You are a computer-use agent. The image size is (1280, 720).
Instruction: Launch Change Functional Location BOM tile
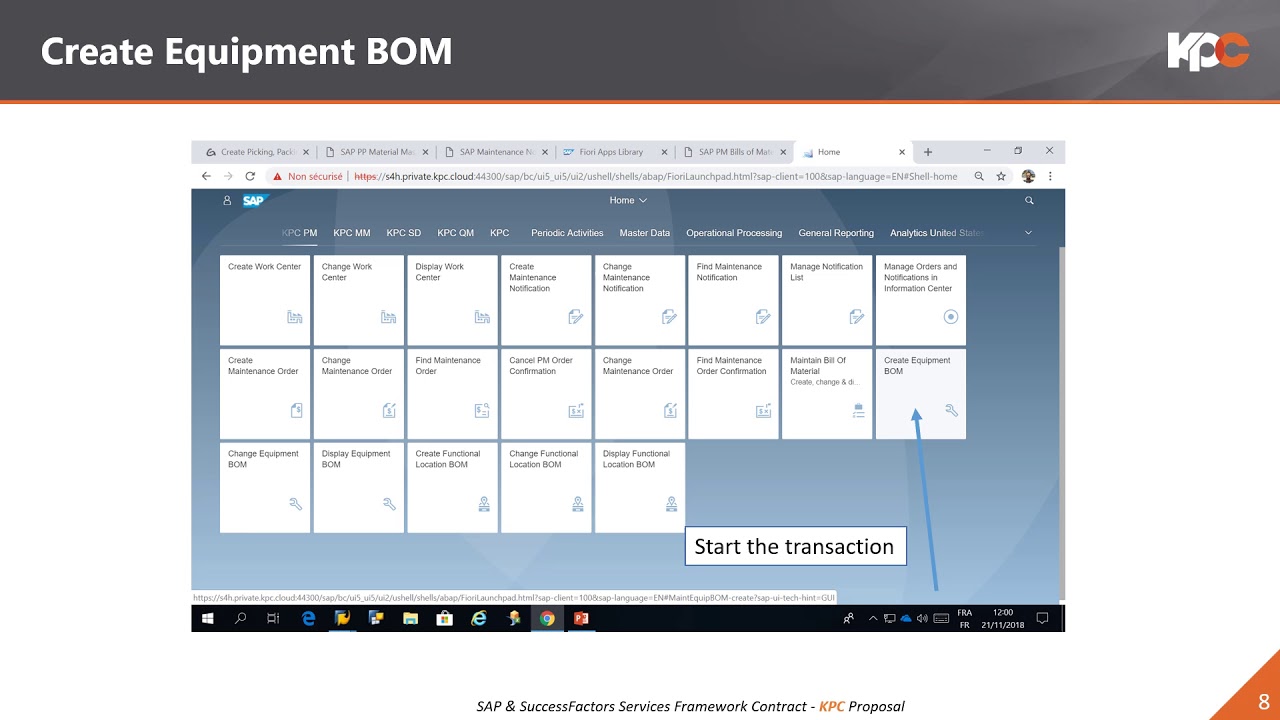click(x=546, y=487)
